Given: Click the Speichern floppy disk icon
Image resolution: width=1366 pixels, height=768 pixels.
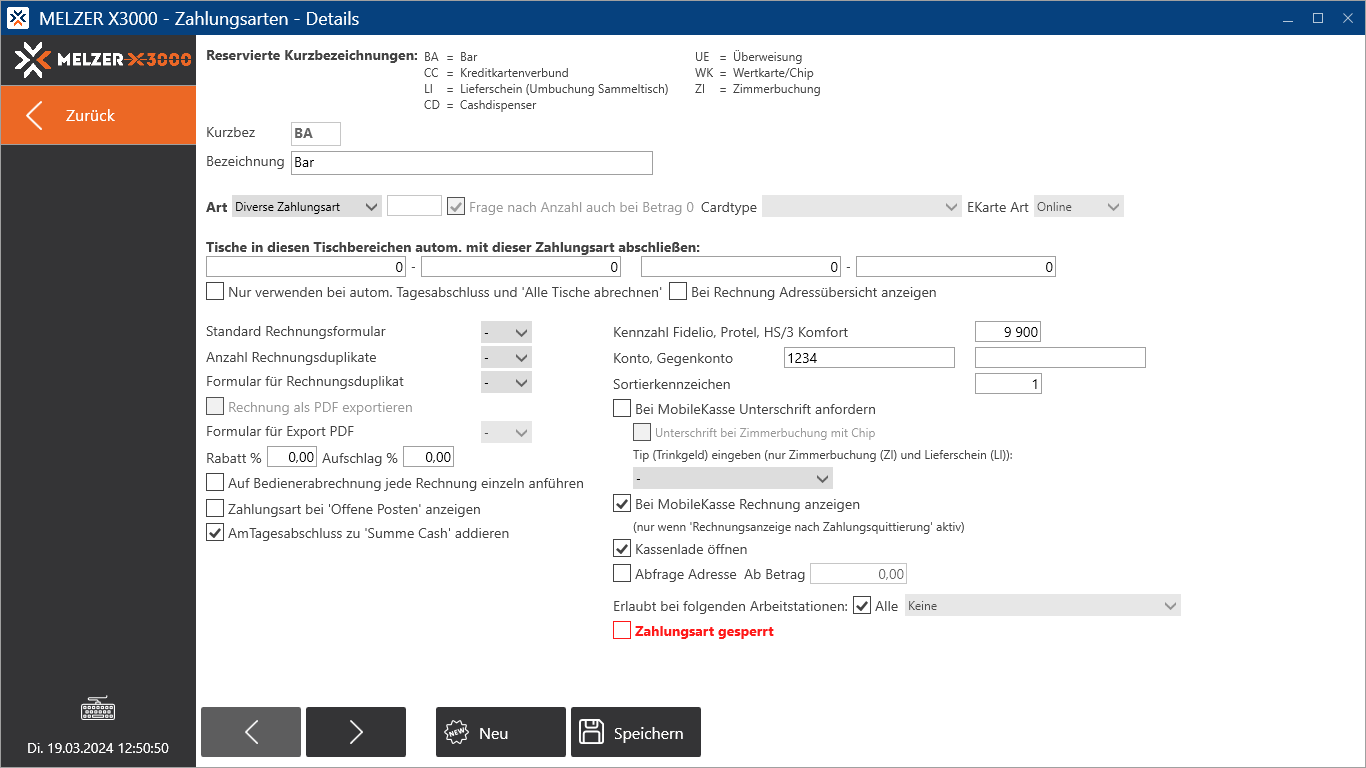Looking at the screenshot, I should coord(592,733).
